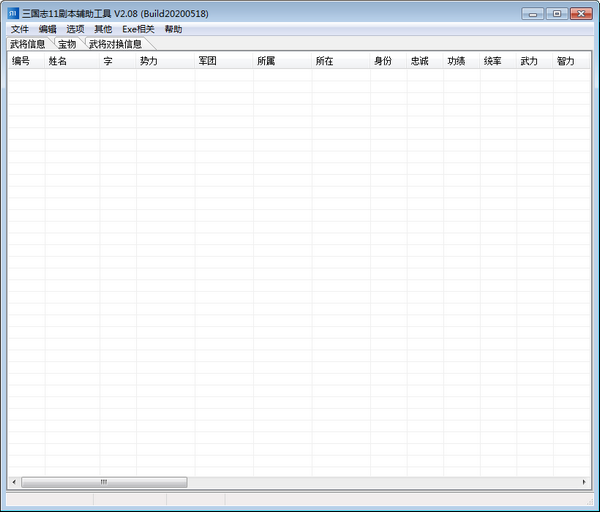Minimize the 三国志11剧本辅助工具 window
The width and height of the screenshot is (600, 512).
[532, 14]
